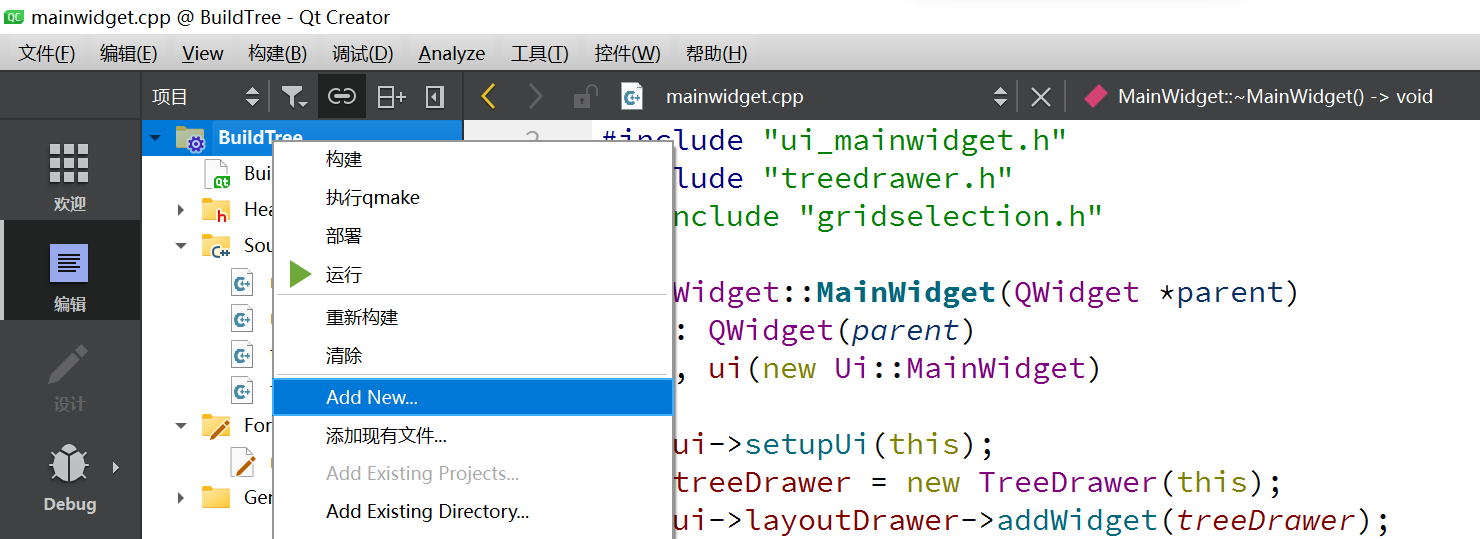Viewport: 1480px width, 539px height.
Task: Open the 调试(D) menu
Action: (x=362, y=53)
